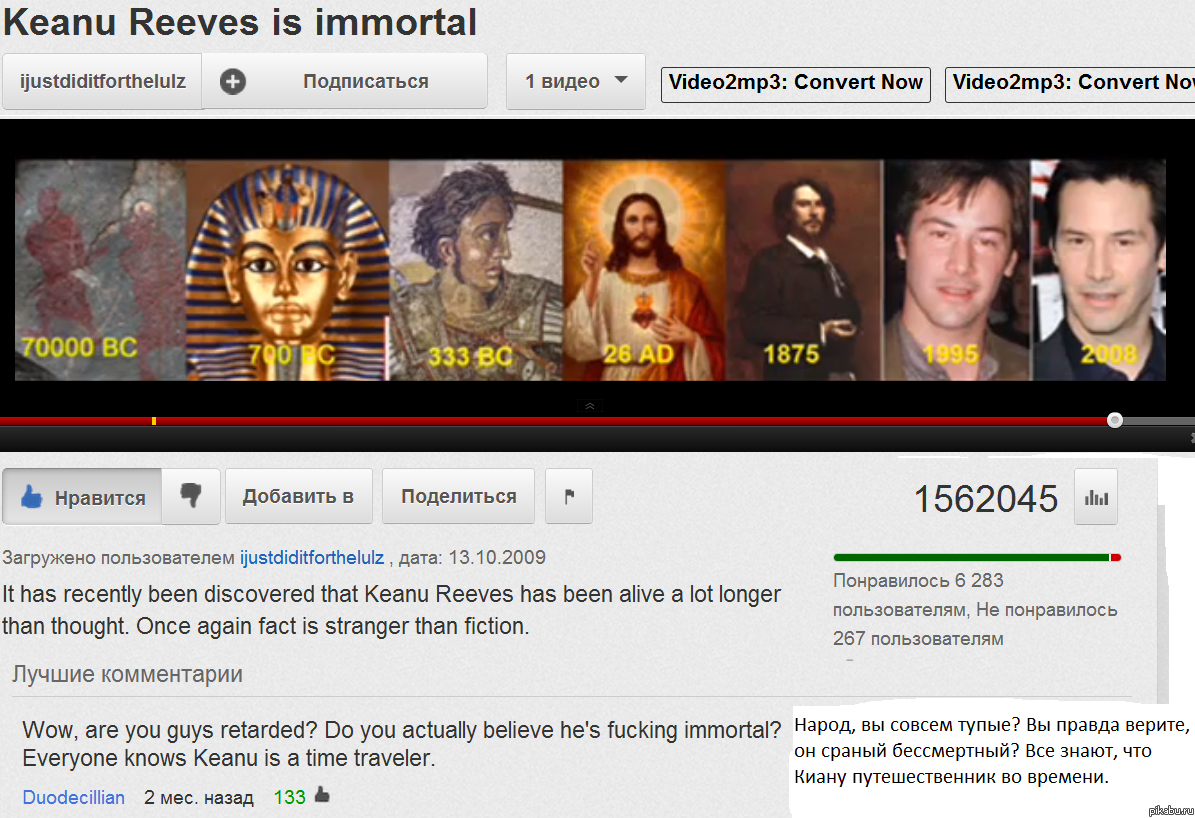Click the yellow marker on the timeline
The width and height of the screenshot is (1195, 818).
tap(154, 421)
